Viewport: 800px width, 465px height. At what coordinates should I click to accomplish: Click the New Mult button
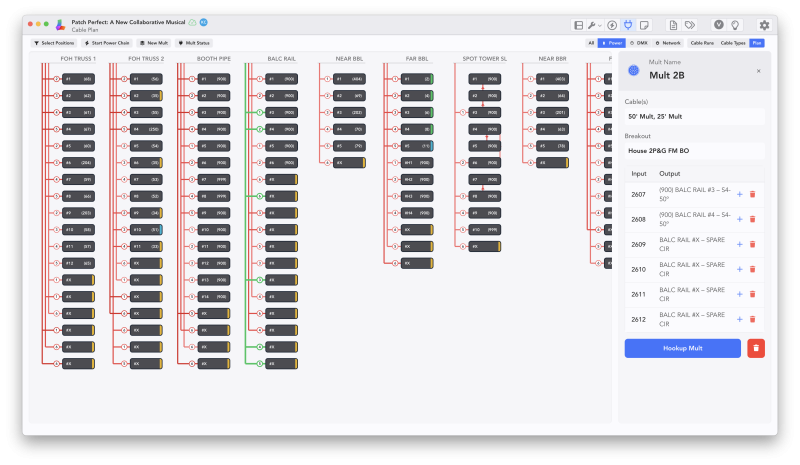pos(154,43)
